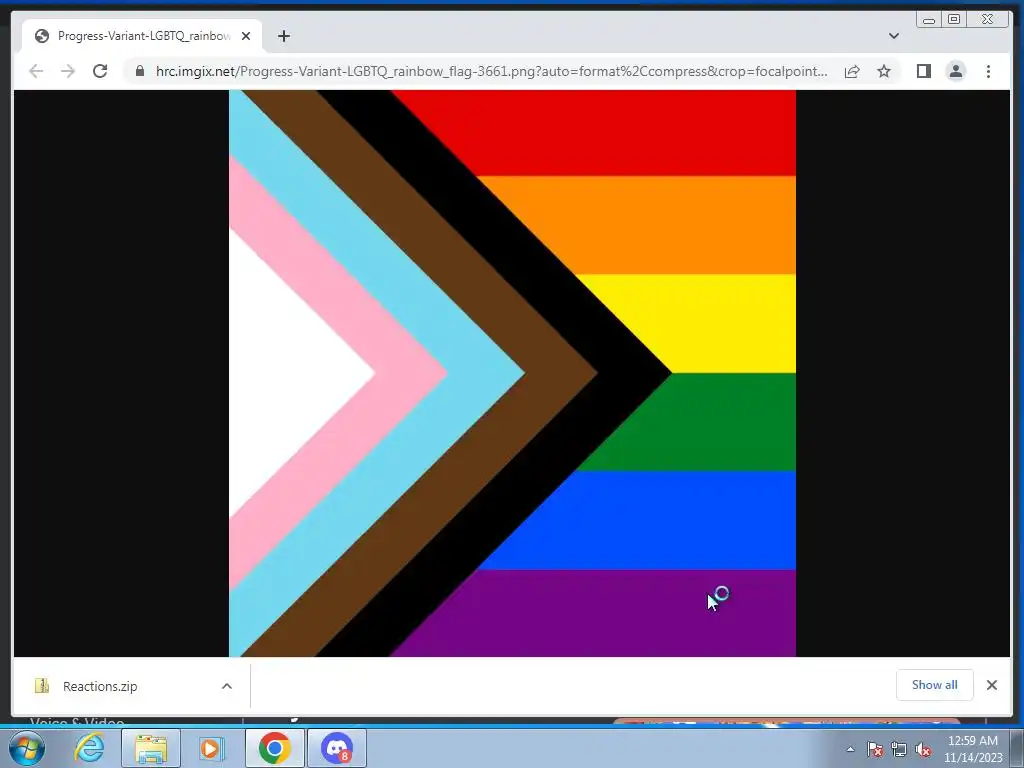Open Discord from the taskbar
The width and height of the screenshot is (1024, 768).
click(x=337, y=748)
